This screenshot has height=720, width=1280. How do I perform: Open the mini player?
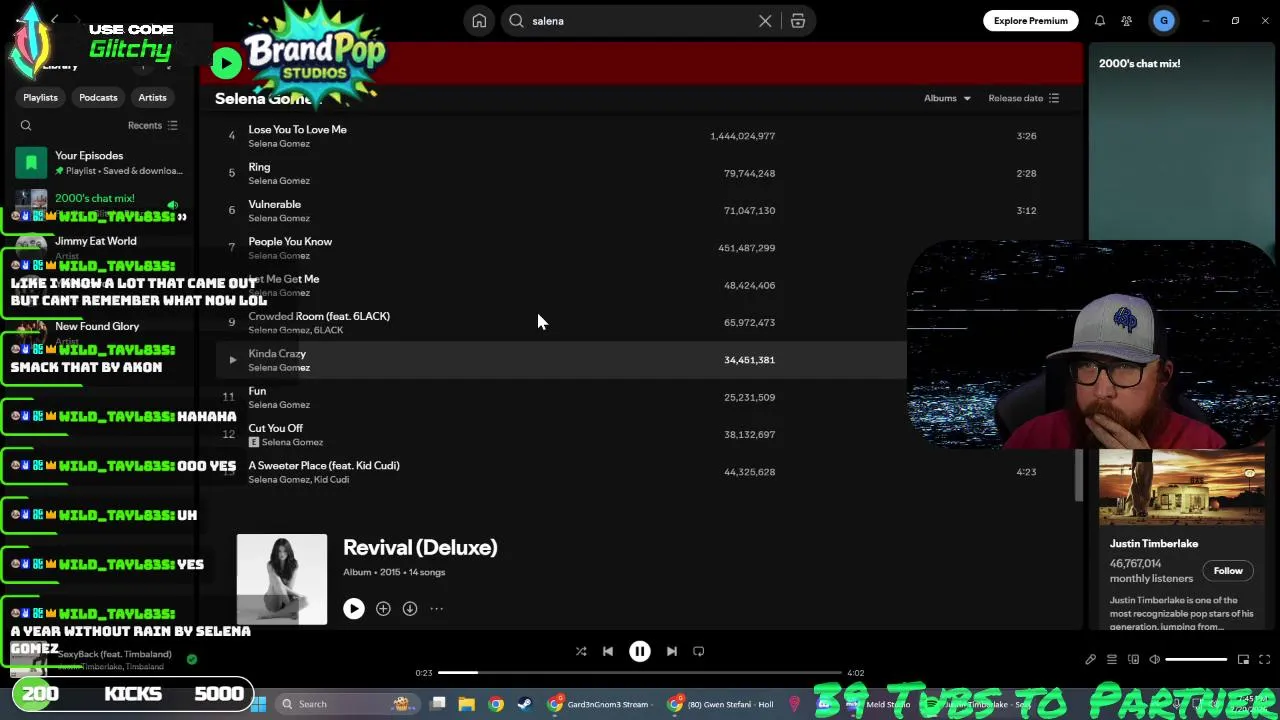1243,660
